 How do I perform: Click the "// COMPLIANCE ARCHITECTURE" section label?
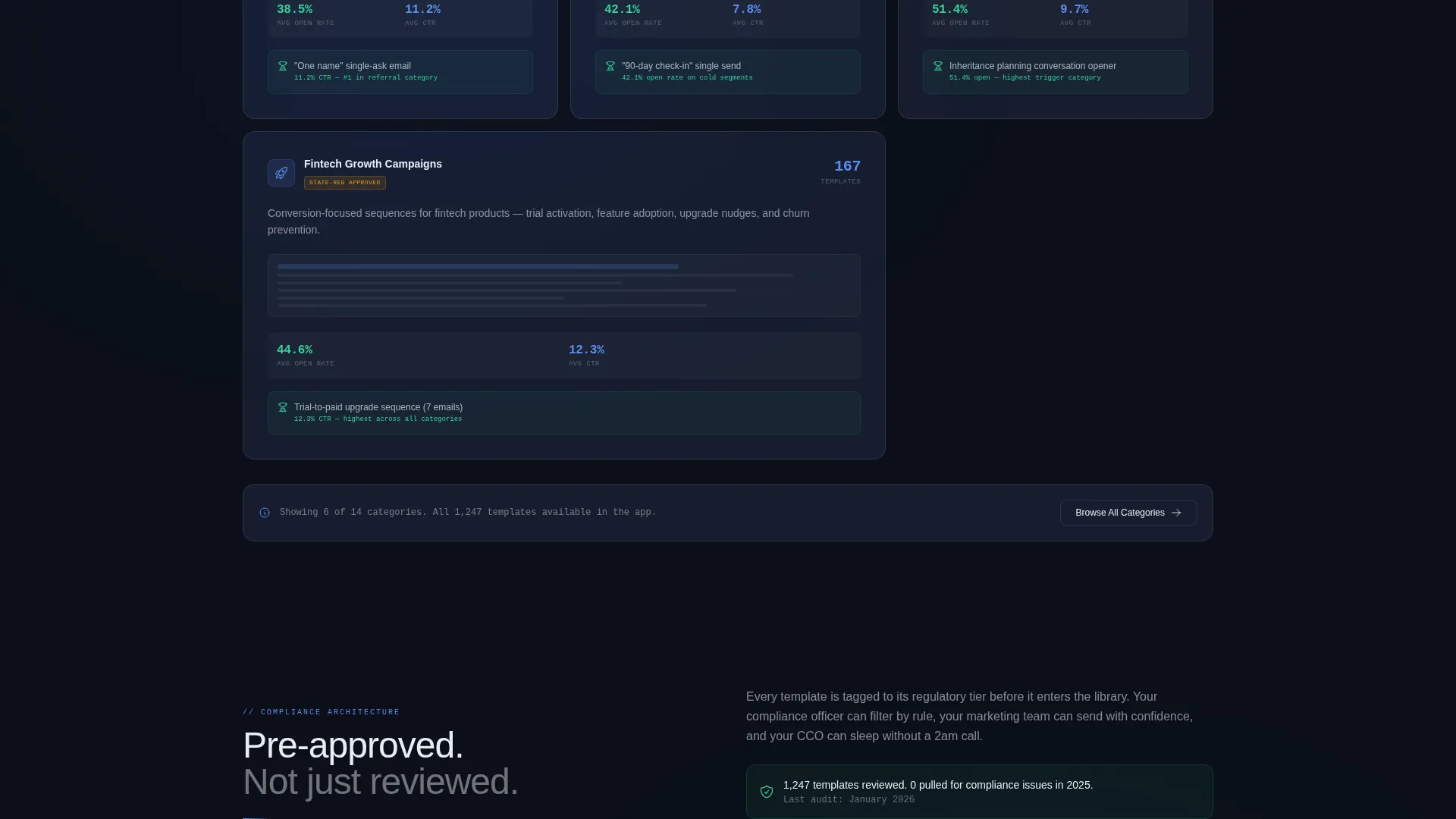pyautogui.click(x=321, y=712)
